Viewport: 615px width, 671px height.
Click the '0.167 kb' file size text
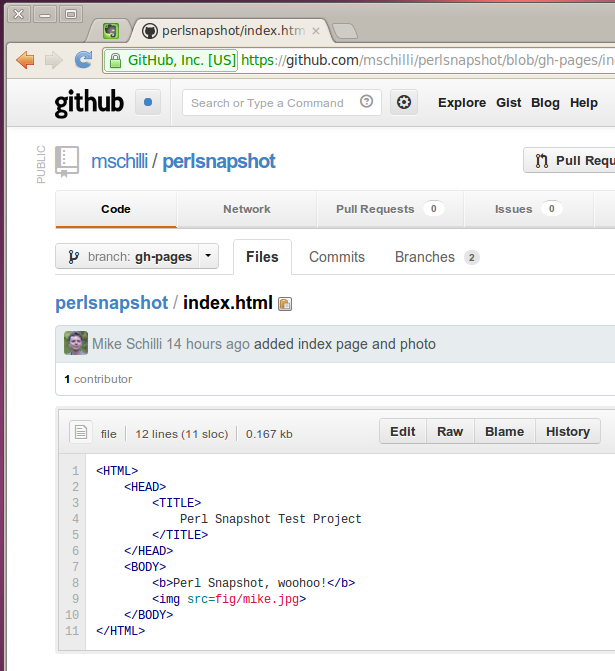tap(269, 434)
